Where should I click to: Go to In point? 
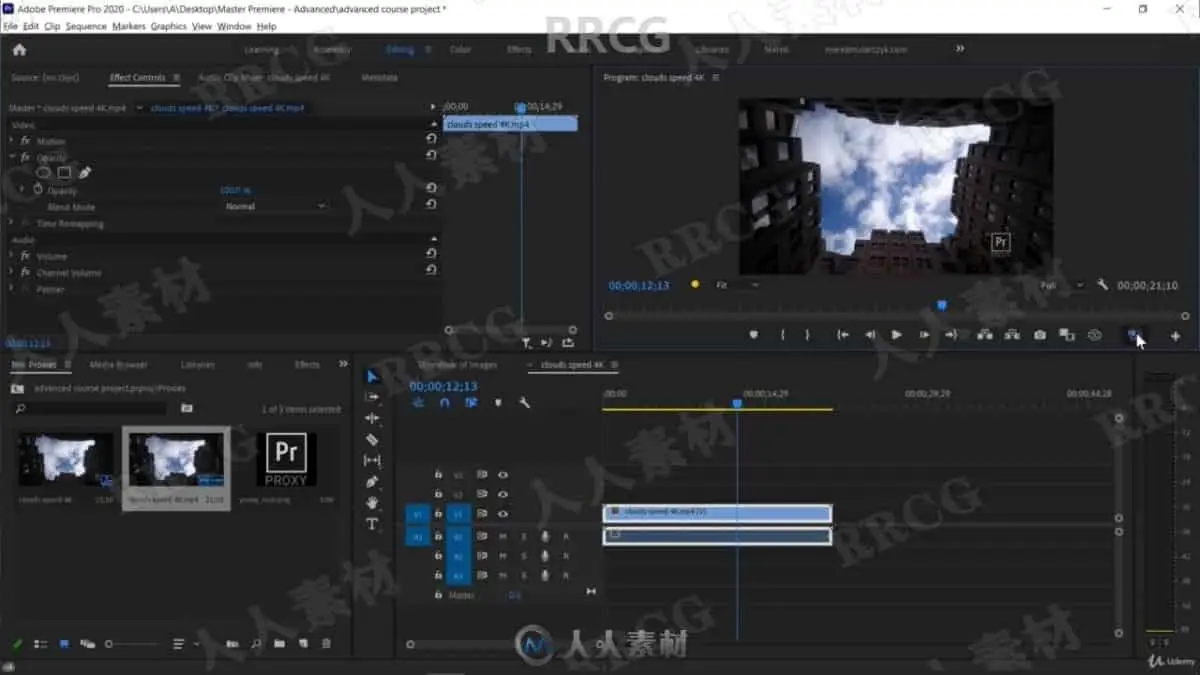coord(843,335)
